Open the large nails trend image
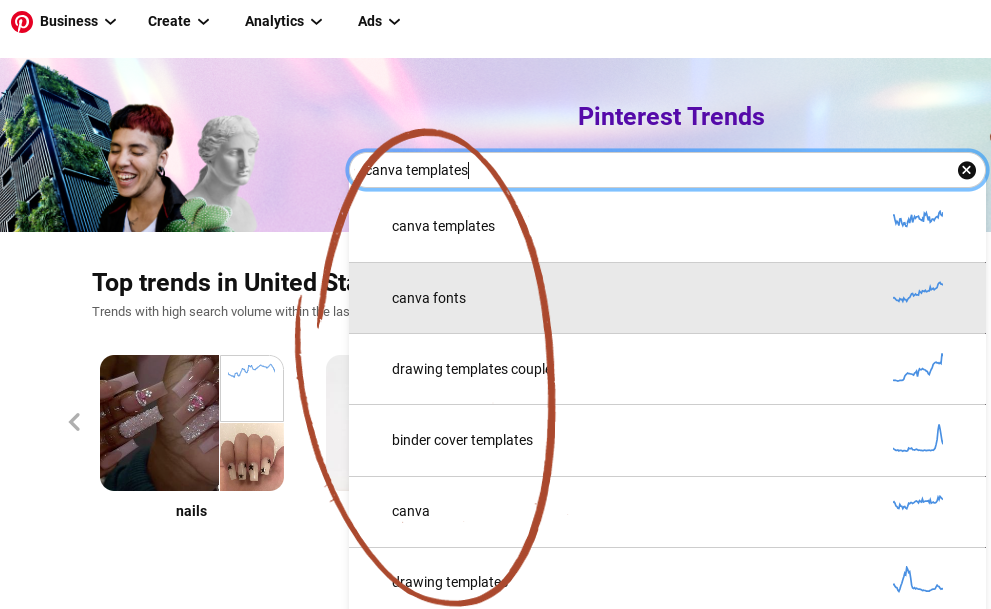The width and height of the screenshot is (991, 609). [159, 423]
